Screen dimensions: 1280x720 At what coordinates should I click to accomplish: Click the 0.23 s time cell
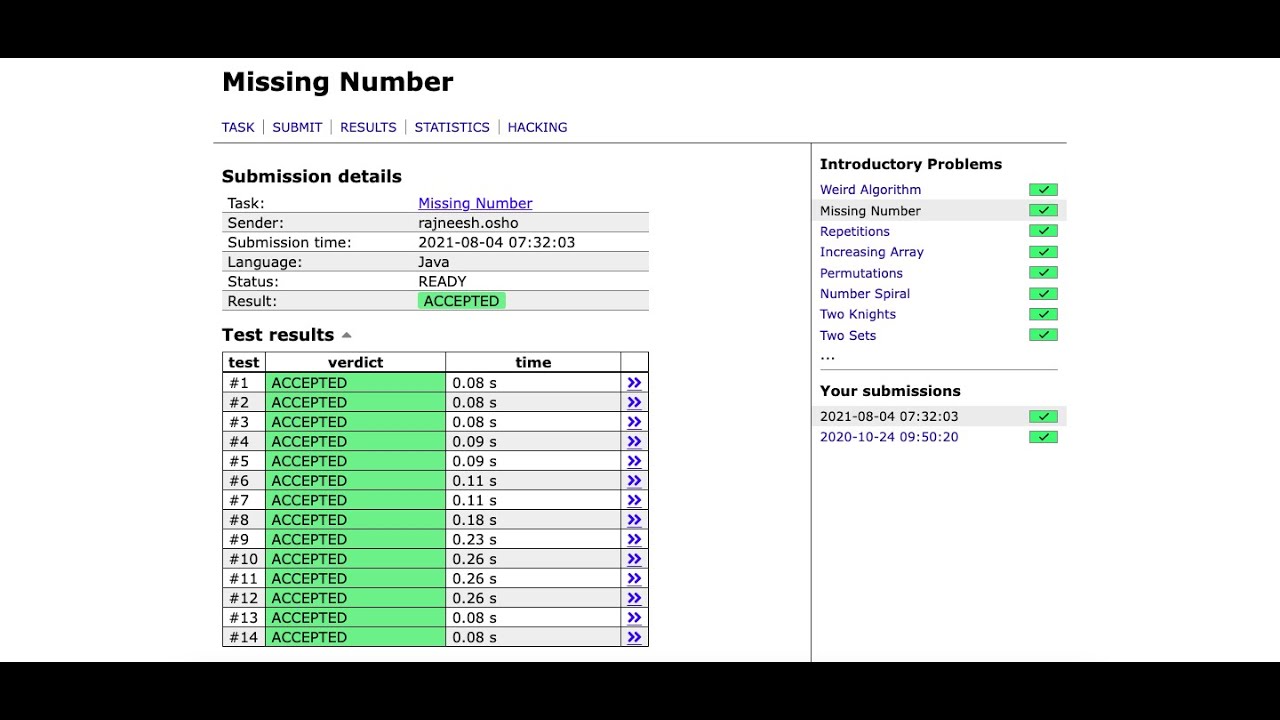pos(533,539)
